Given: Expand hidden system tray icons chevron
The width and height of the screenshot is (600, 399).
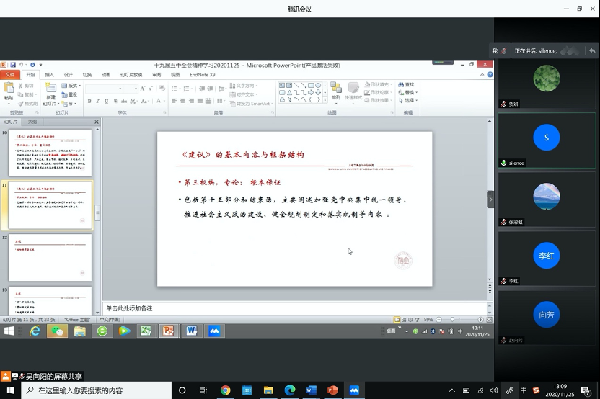Looking at the screenshot, I should (x=452, y=391).
